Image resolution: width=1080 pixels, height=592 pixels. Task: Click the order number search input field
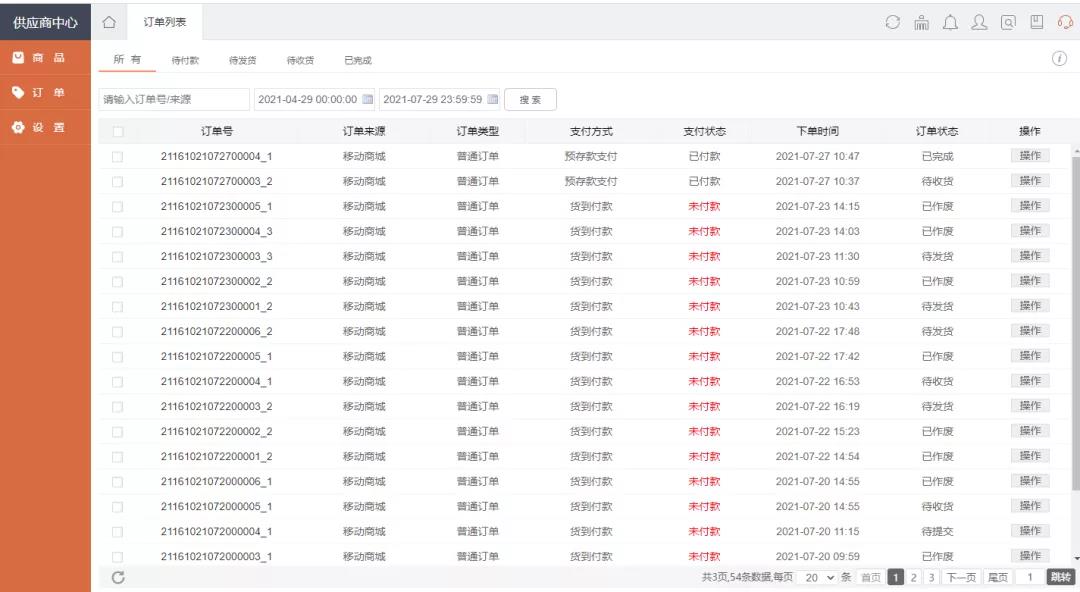coord(174,100)
